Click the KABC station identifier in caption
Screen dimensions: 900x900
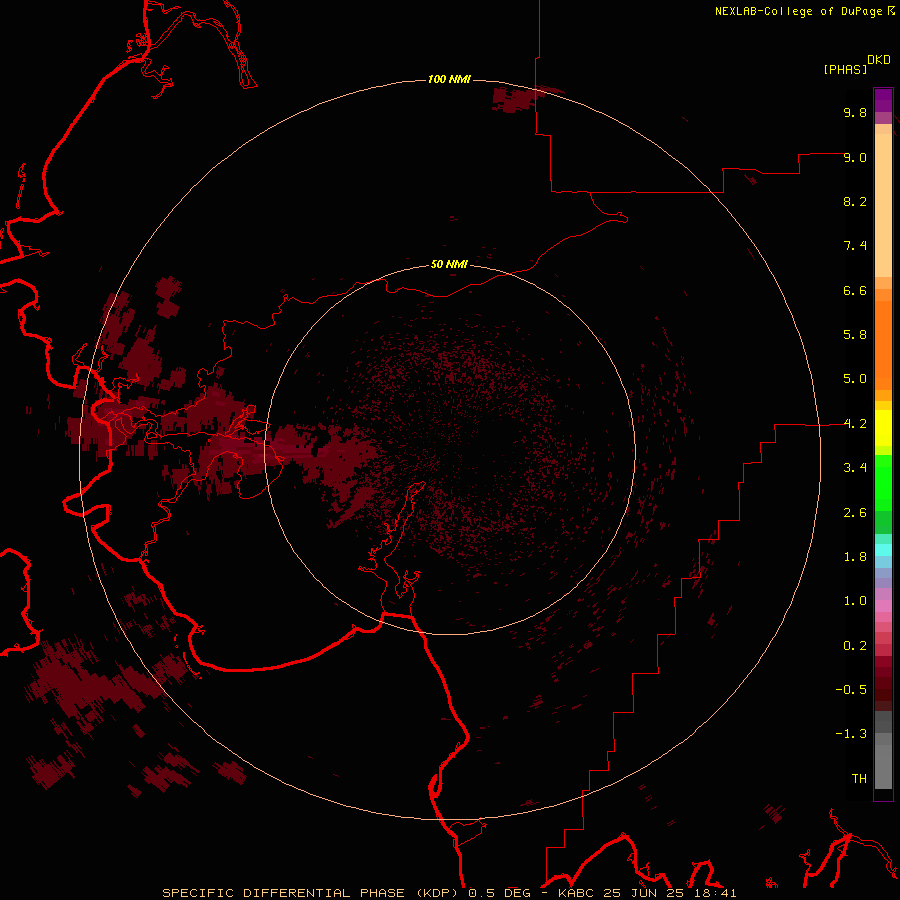577,893
